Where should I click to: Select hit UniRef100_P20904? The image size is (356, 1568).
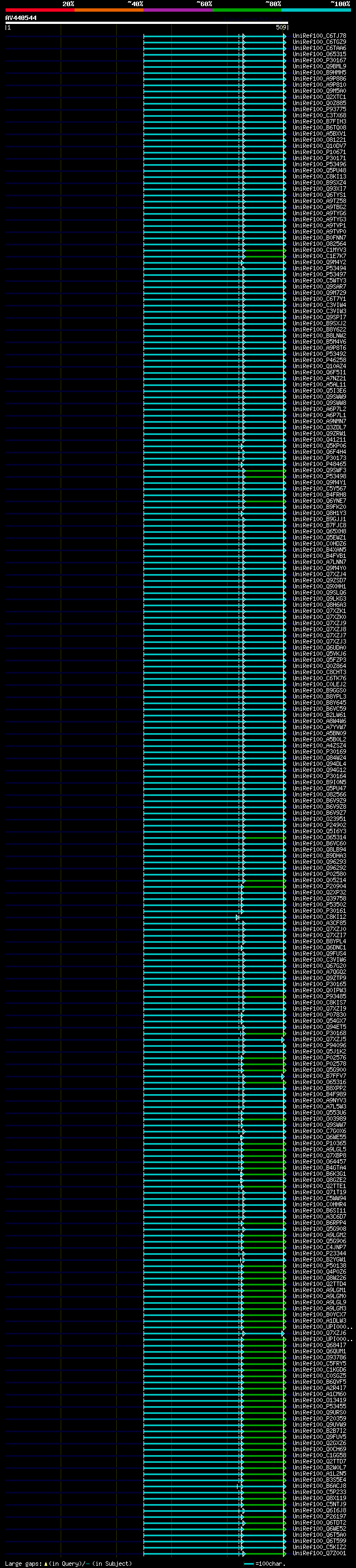click(x=319, y=886)
